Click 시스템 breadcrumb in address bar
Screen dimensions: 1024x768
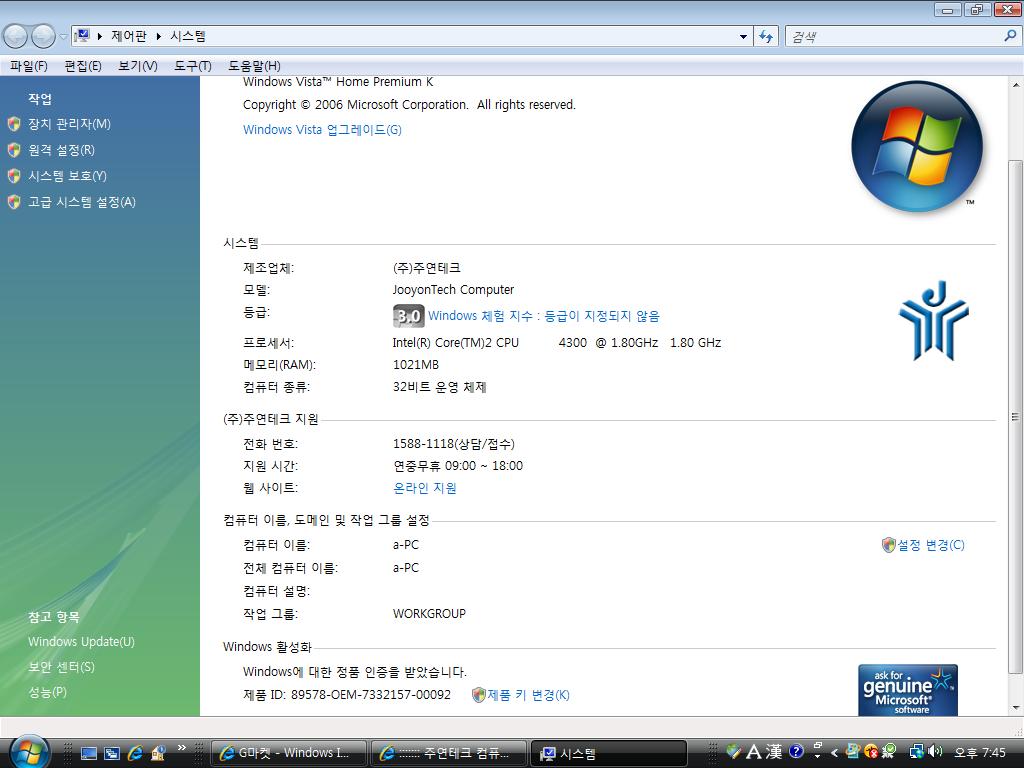point(188,36)
